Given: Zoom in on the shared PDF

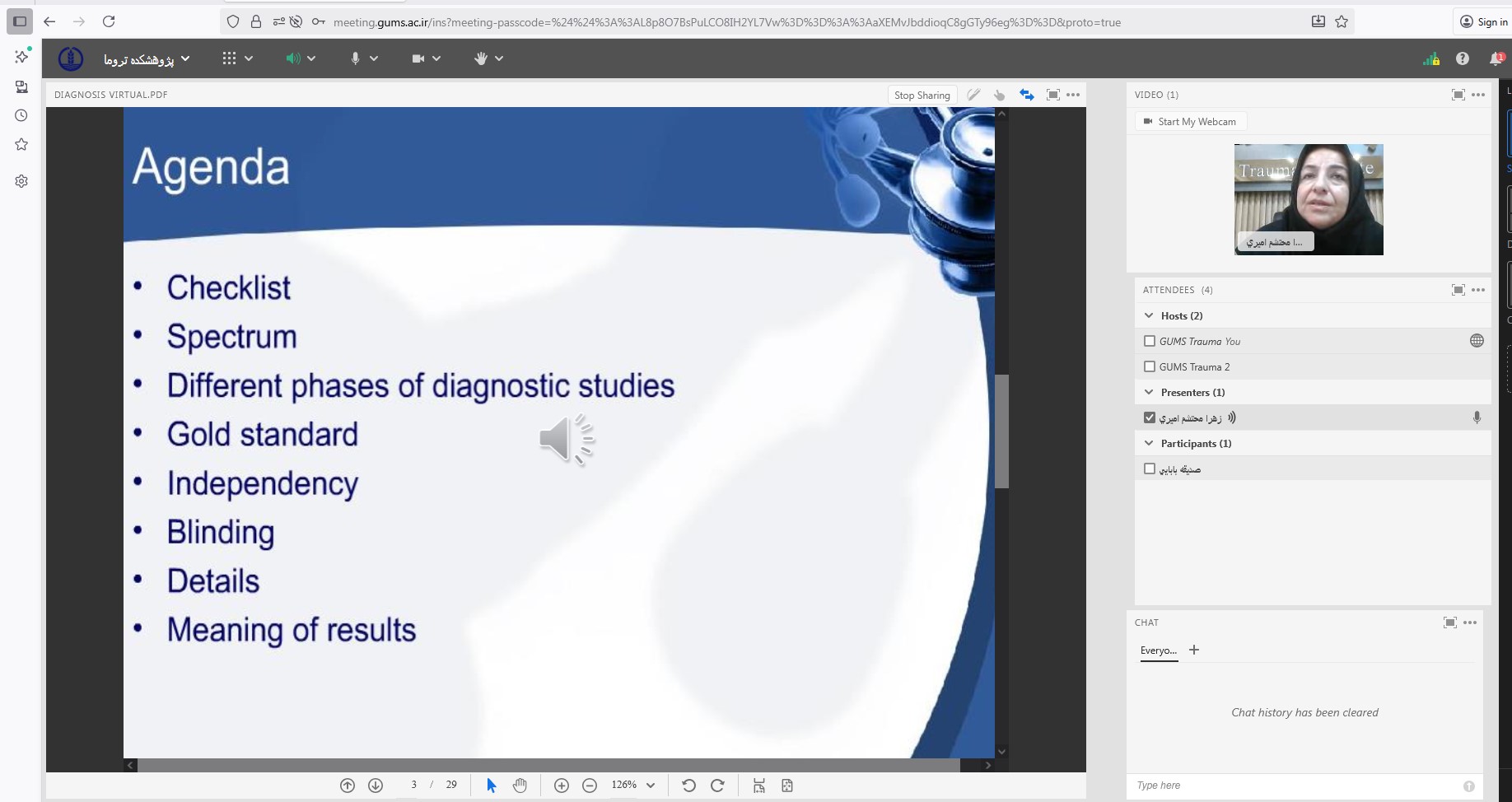Looking at the screenshot, I should click(x=562, y=786).
